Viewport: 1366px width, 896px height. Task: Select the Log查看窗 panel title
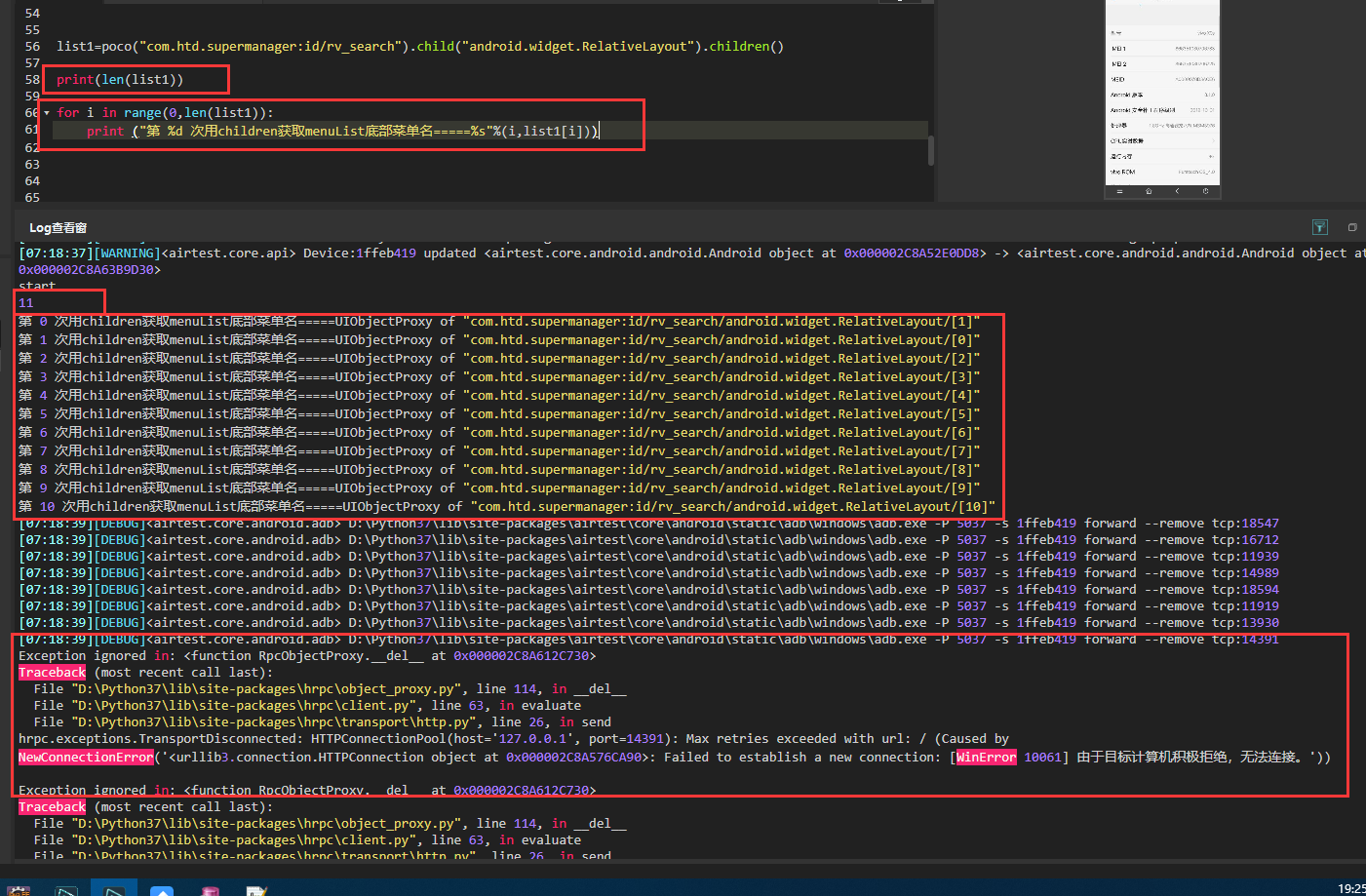(x=58, y=227)
